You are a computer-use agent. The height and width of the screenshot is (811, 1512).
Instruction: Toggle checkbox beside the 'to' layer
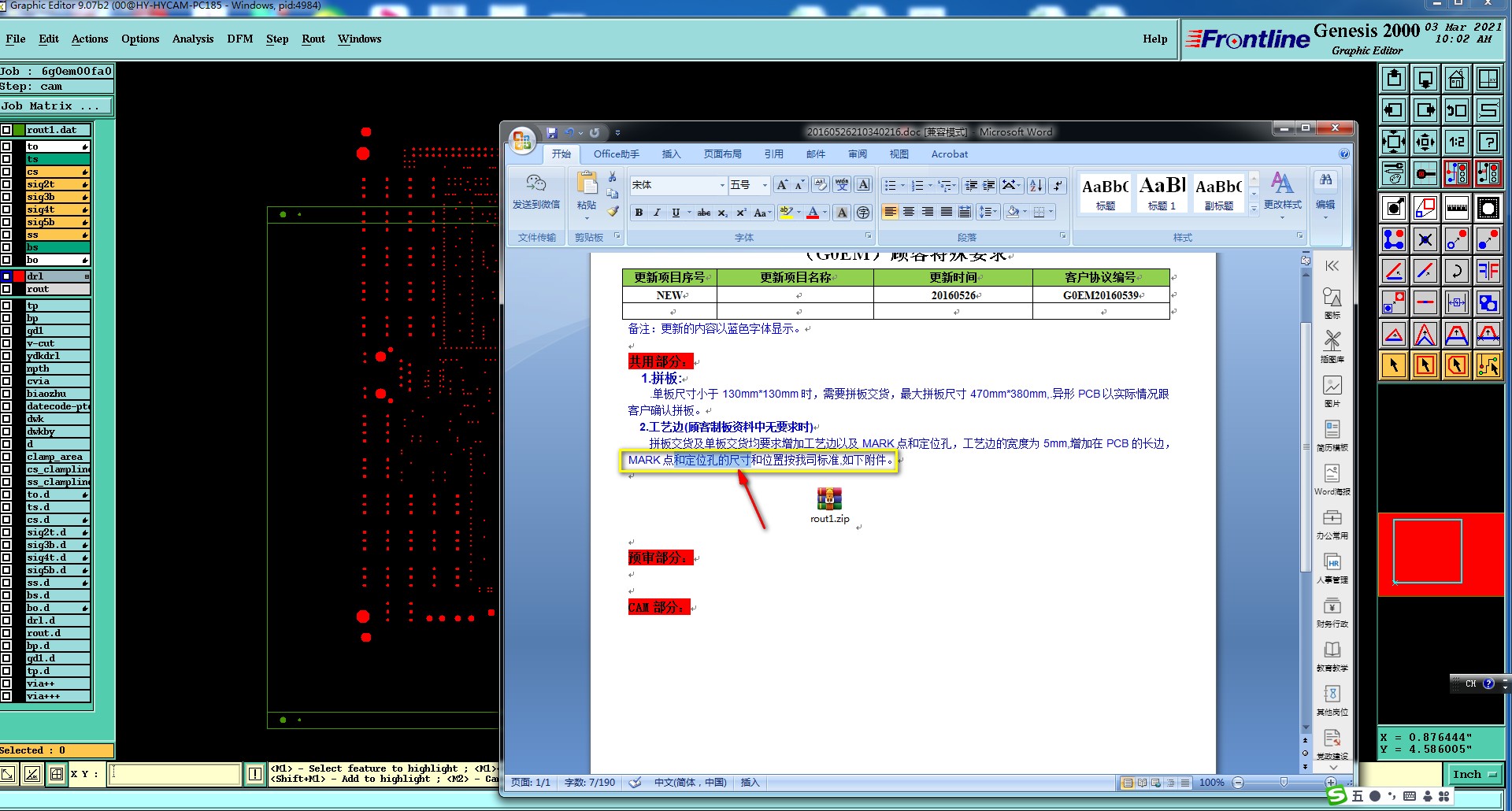point(6,146)
